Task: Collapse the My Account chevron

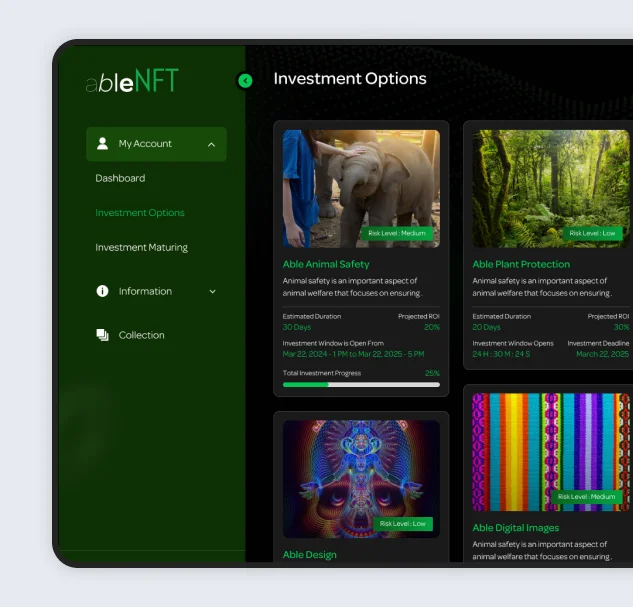Action: click(211, 144)
